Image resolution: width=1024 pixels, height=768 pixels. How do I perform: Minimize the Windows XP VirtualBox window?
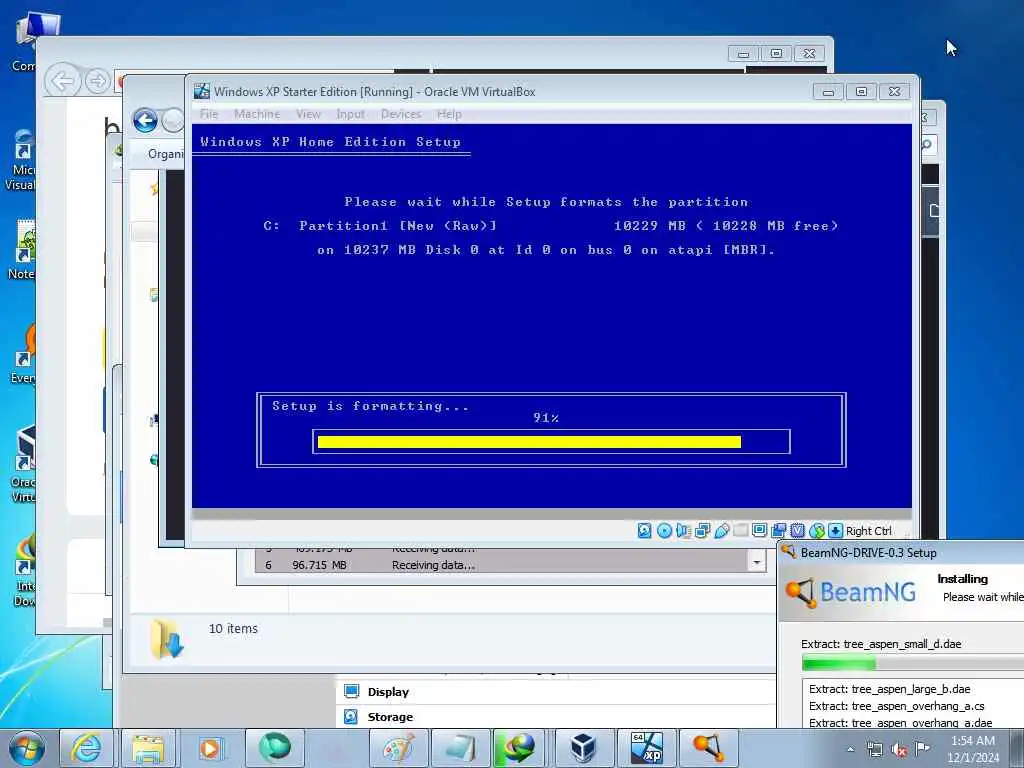click(x=828, y=92)
